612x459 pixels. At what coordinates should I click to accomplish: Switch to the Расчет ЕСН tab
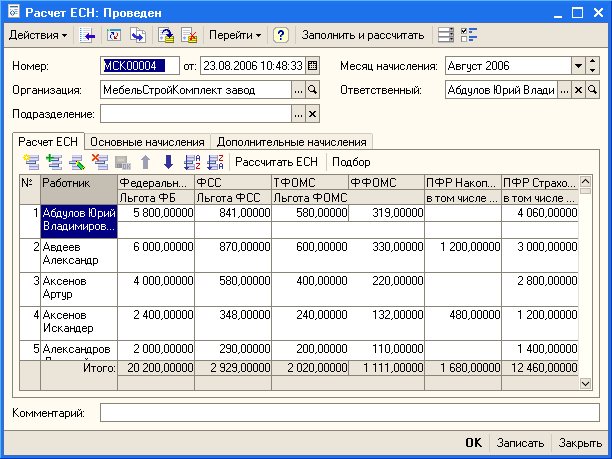pyautogui.click(x=48, y=142)
